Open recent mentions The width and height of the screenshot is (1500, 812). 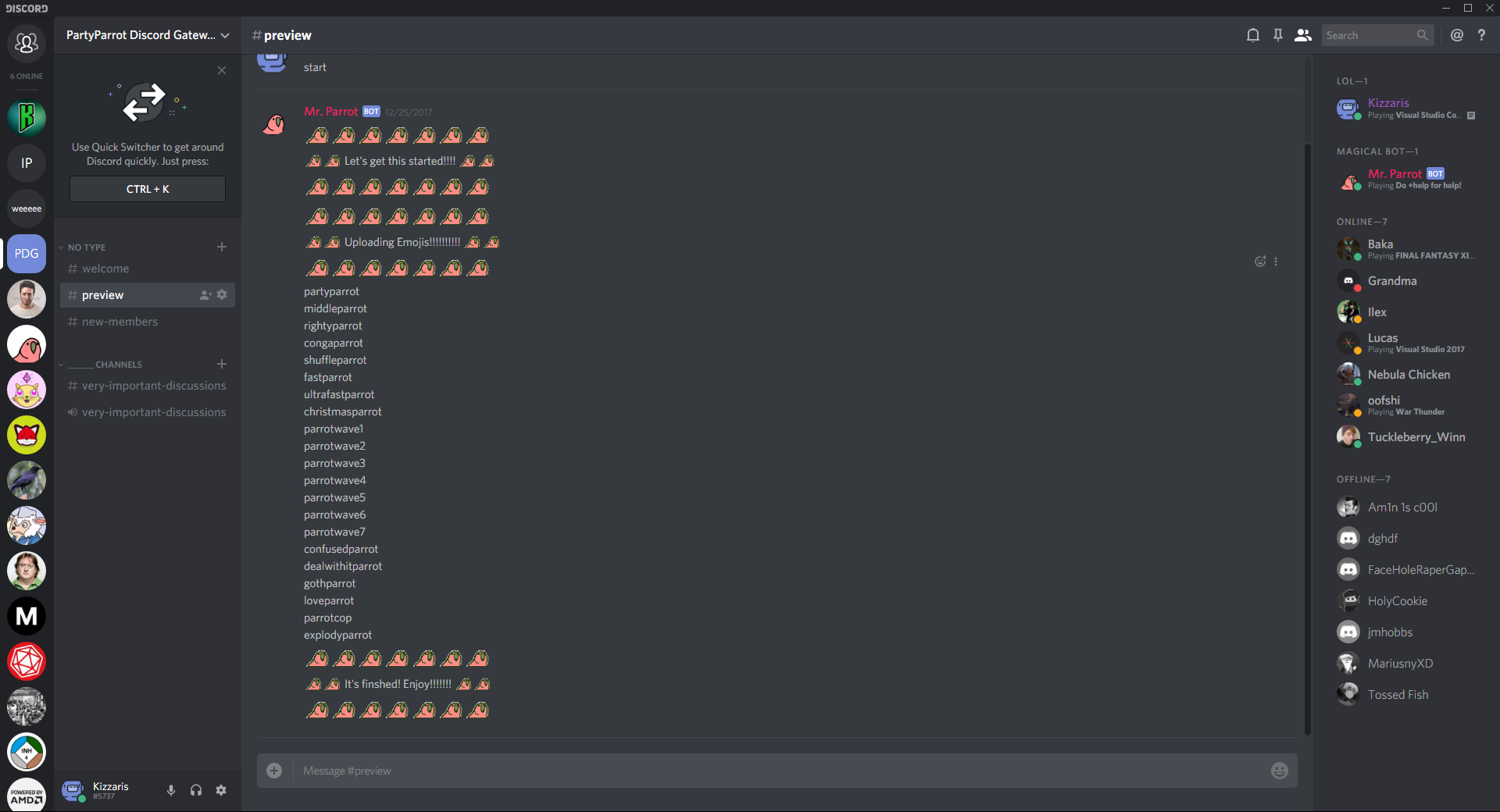(x=1457, y=35)
